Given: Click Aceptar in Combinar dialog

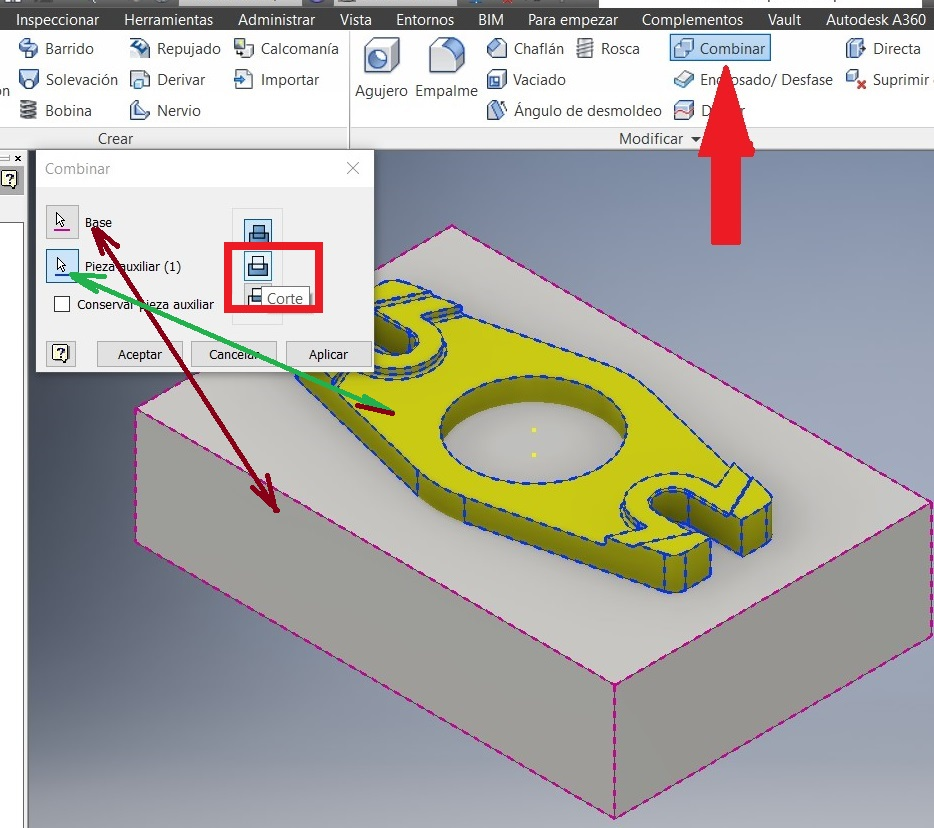Looking at the screenshot, I should (x=139, y=354).
